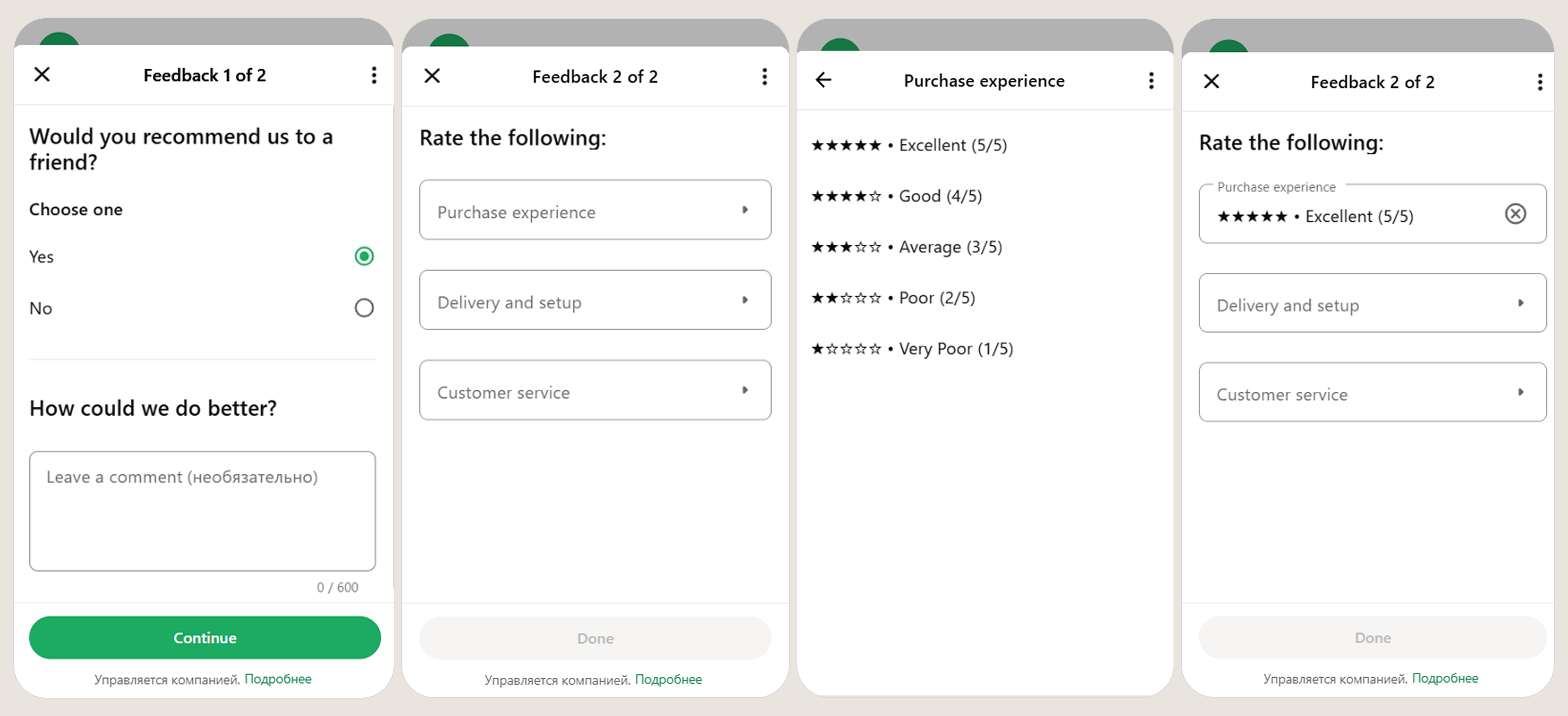Select the No radio button
Image resolution: width=1568 pixels, height=716 pixels.
pos(364,308)
